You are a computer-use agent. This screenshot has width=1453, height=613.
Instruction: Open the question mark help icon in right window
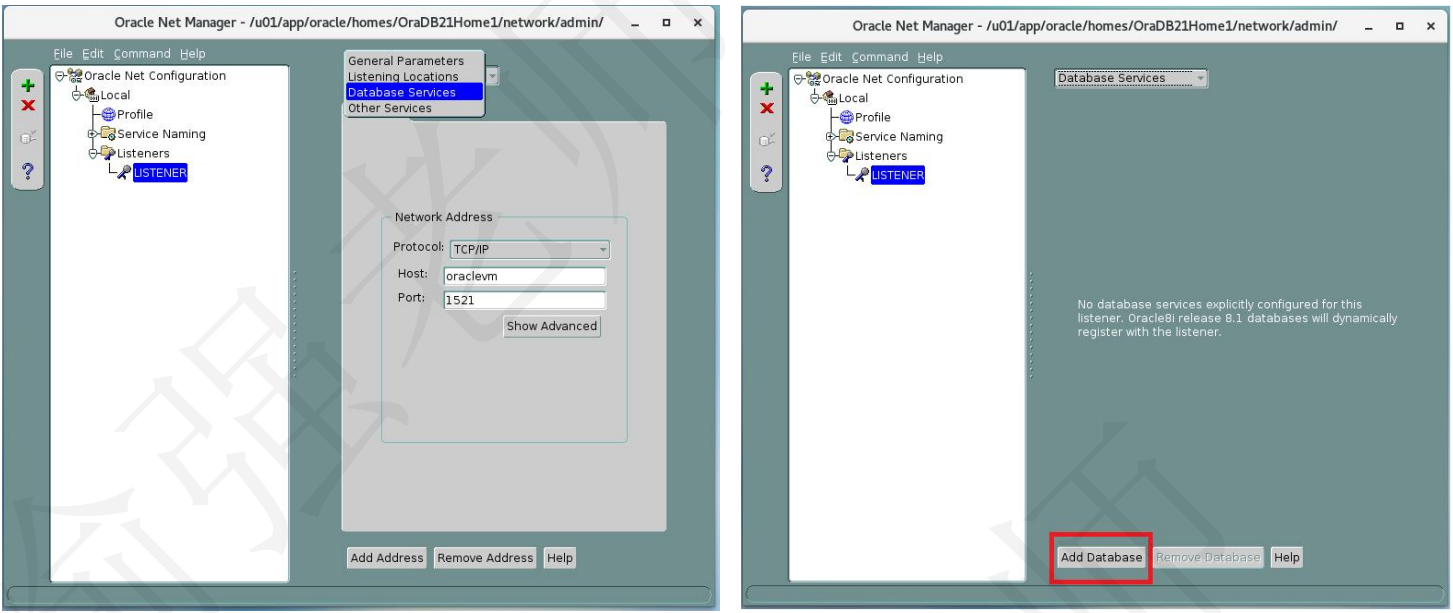(x=765, y=173)
